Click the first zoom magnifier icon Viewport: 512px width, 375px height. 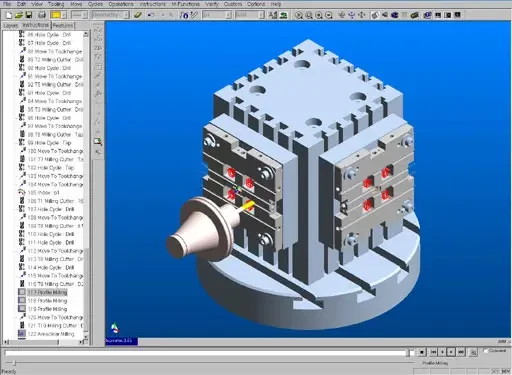coord(299,15)
